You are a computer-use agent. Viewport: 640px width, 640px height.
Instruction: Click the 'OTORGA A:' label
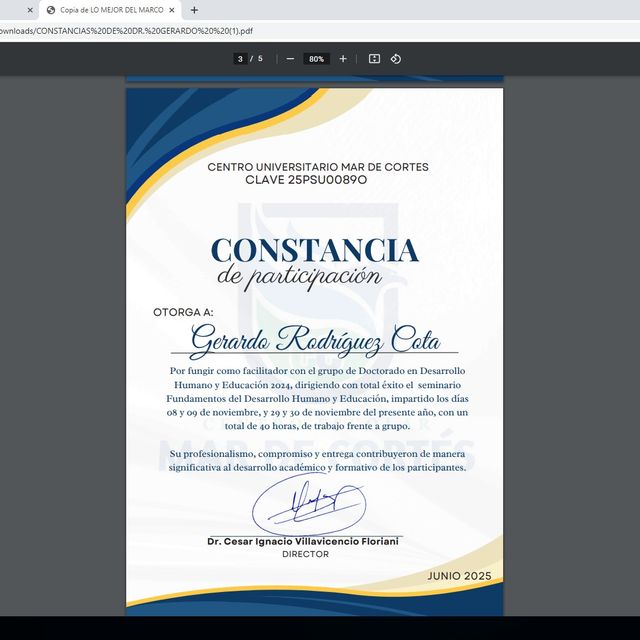coord(183,312)
